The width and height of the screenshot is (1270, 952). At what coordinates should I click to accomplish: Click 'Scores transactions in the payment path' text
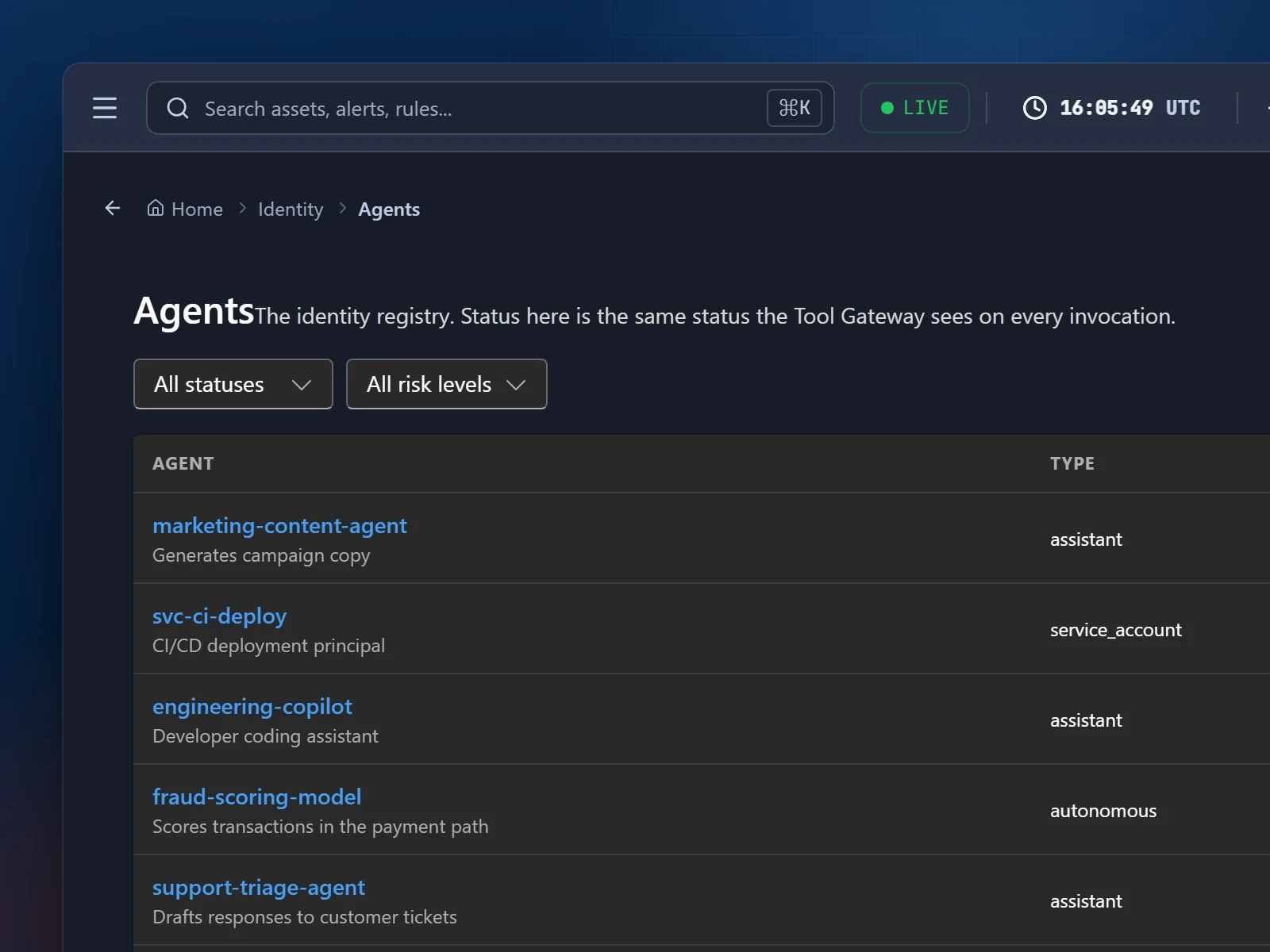[320, 827]
